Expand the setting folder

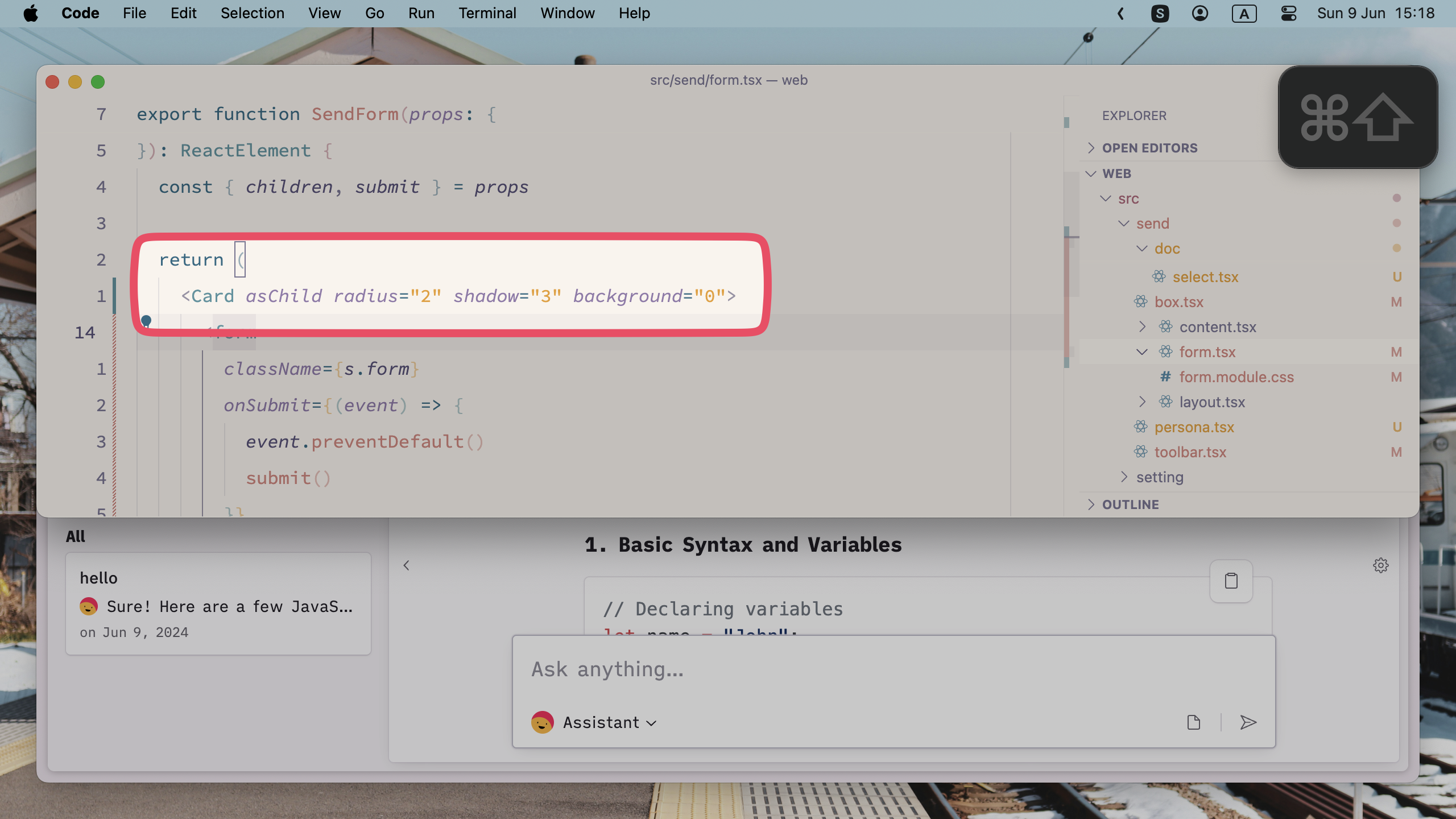click(x=1123, y=477)
